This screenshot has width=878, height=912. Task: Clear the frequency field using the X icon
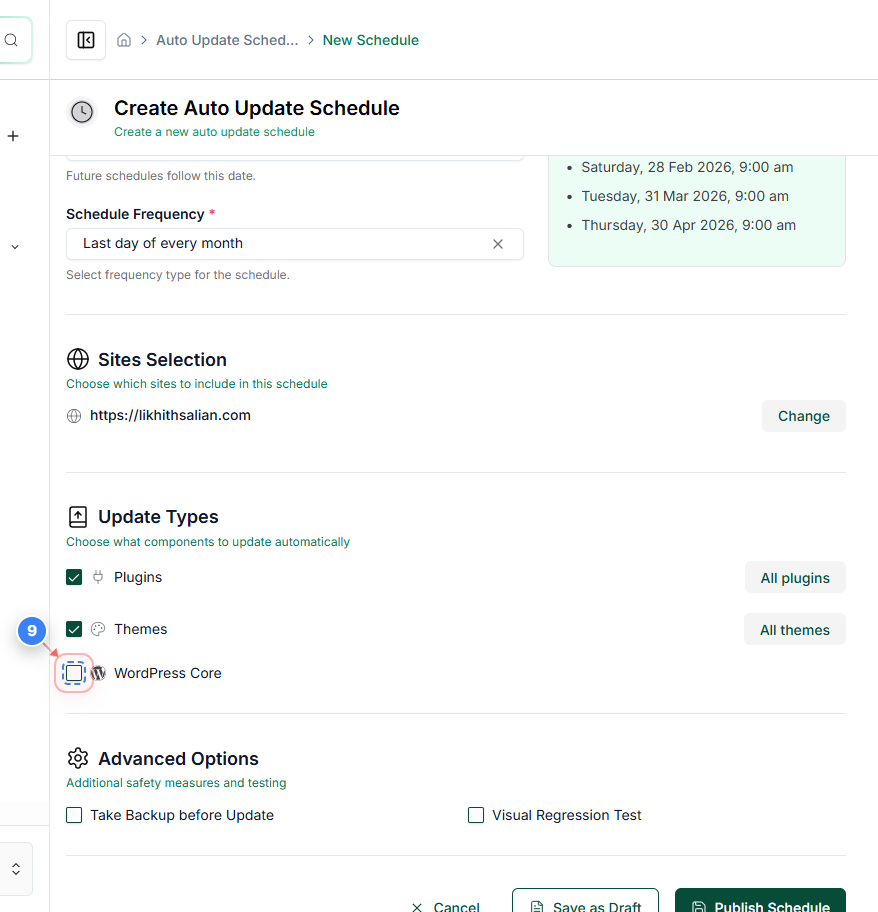click(498, 243)
